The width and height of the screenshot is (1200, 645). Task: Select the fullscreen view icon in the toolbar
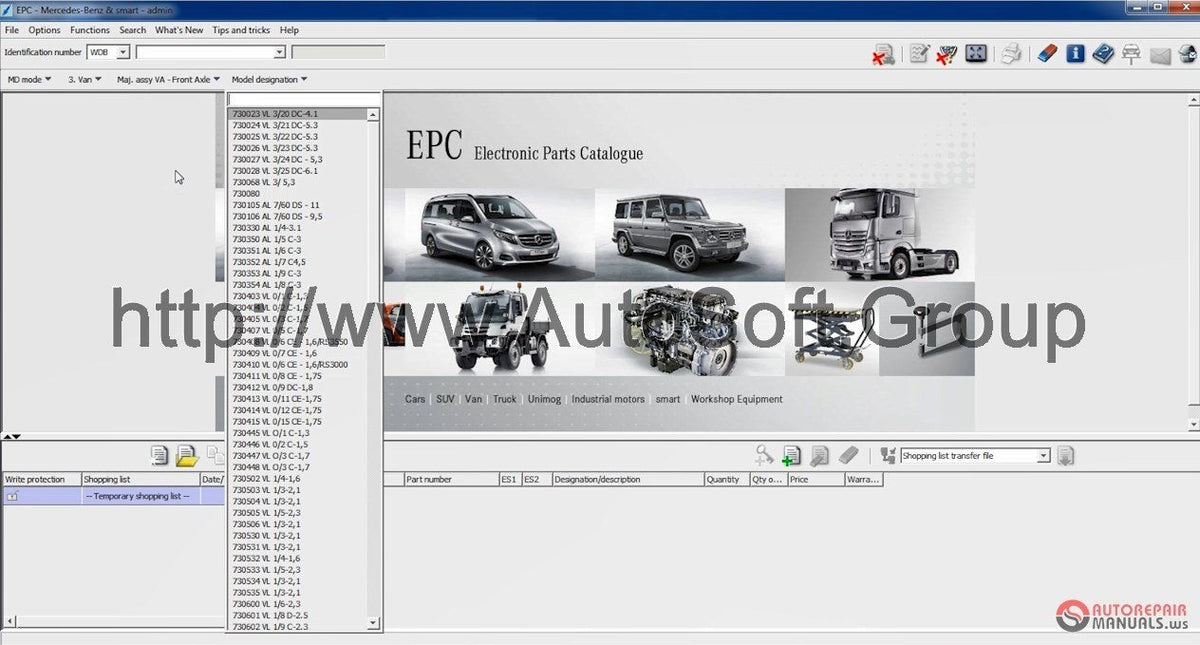click(977, 52)
